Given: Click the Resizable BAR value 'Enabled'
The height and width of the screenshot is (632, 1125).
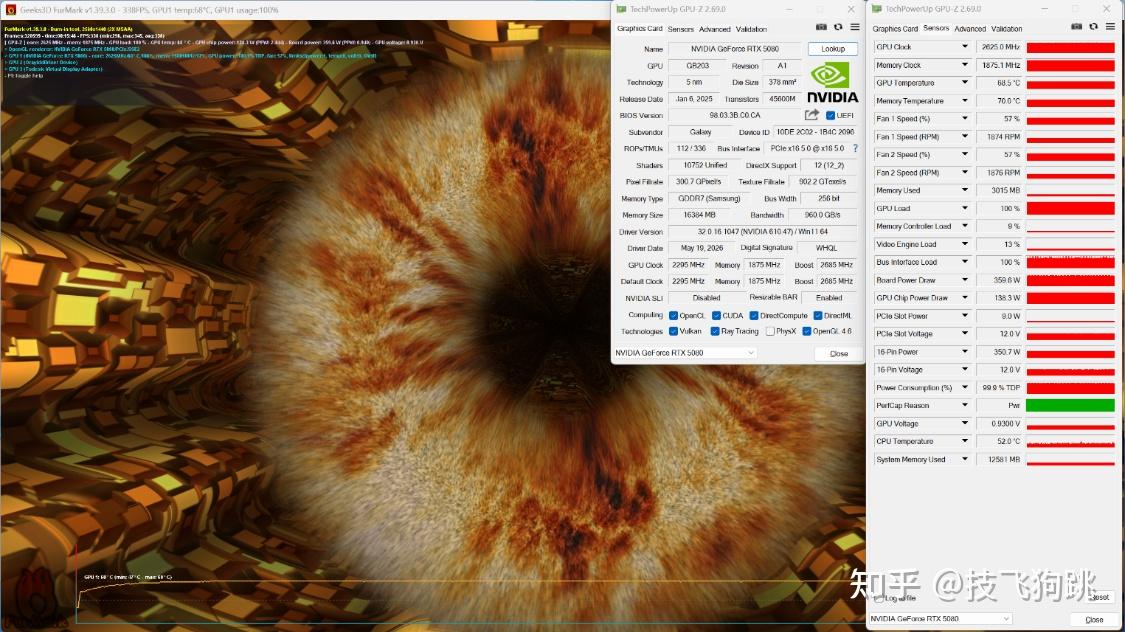Looking at the screenshot, I should [829, 298].
